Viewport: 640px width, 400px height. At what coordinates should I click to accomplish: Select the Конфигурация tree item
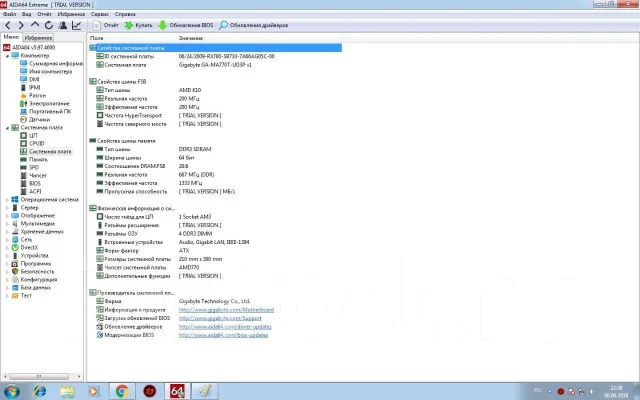point(34,280)
